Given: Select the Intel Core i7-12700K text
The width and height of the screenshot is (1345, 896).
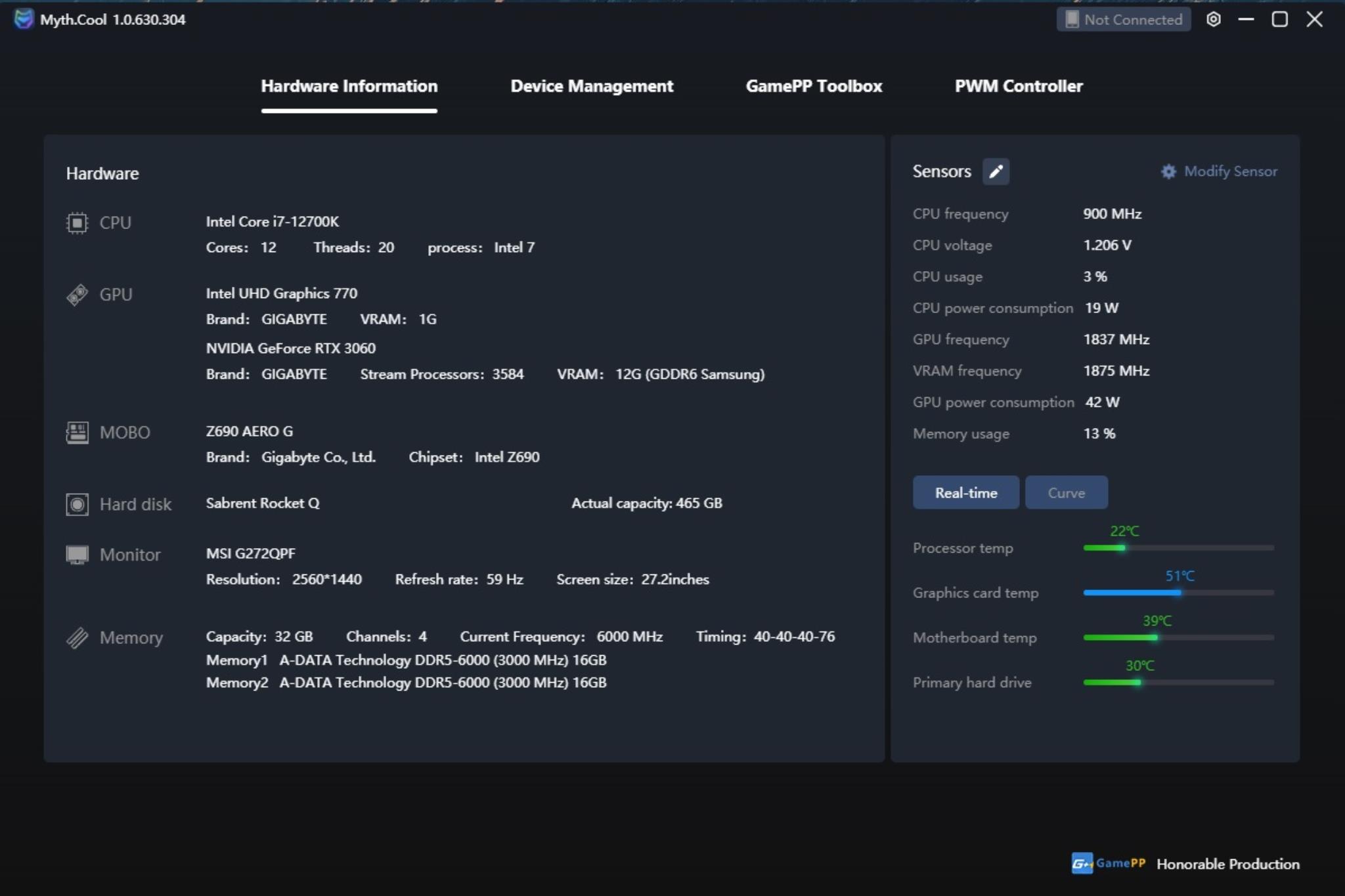Looking at the screenshot, I should (273, 222).
